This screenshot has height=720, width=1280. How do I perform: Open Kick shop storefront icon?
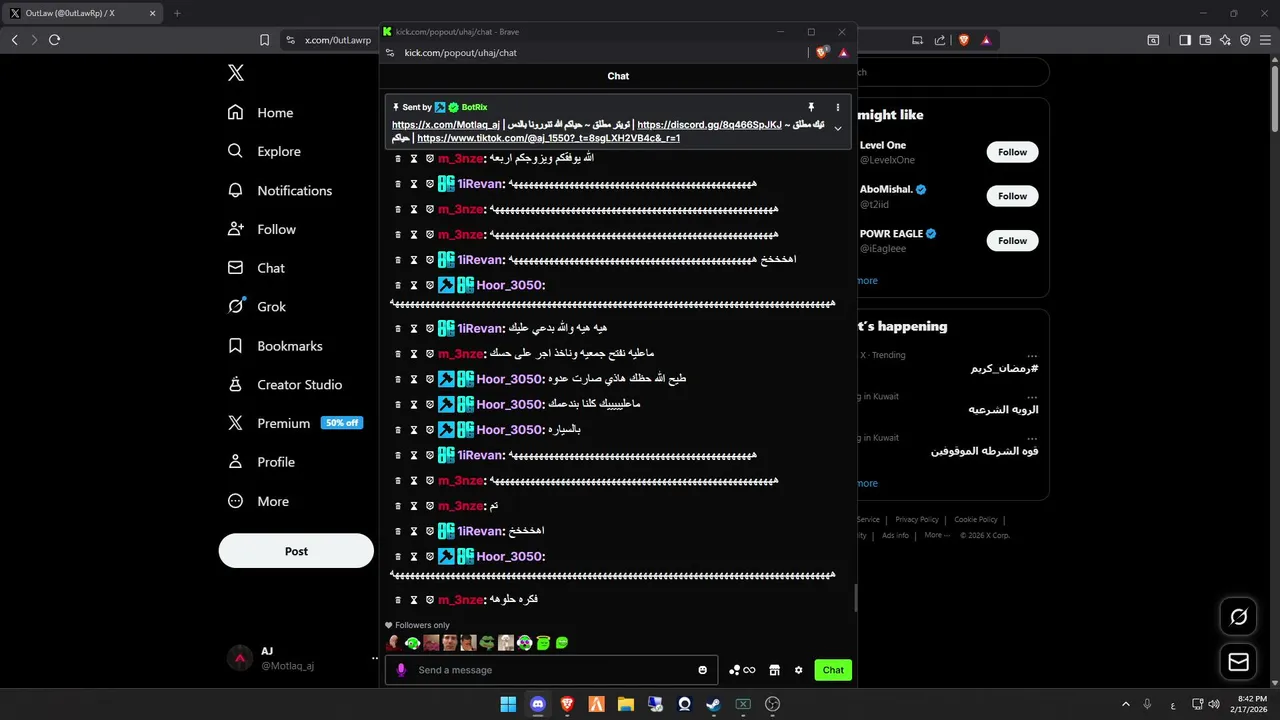774,670
